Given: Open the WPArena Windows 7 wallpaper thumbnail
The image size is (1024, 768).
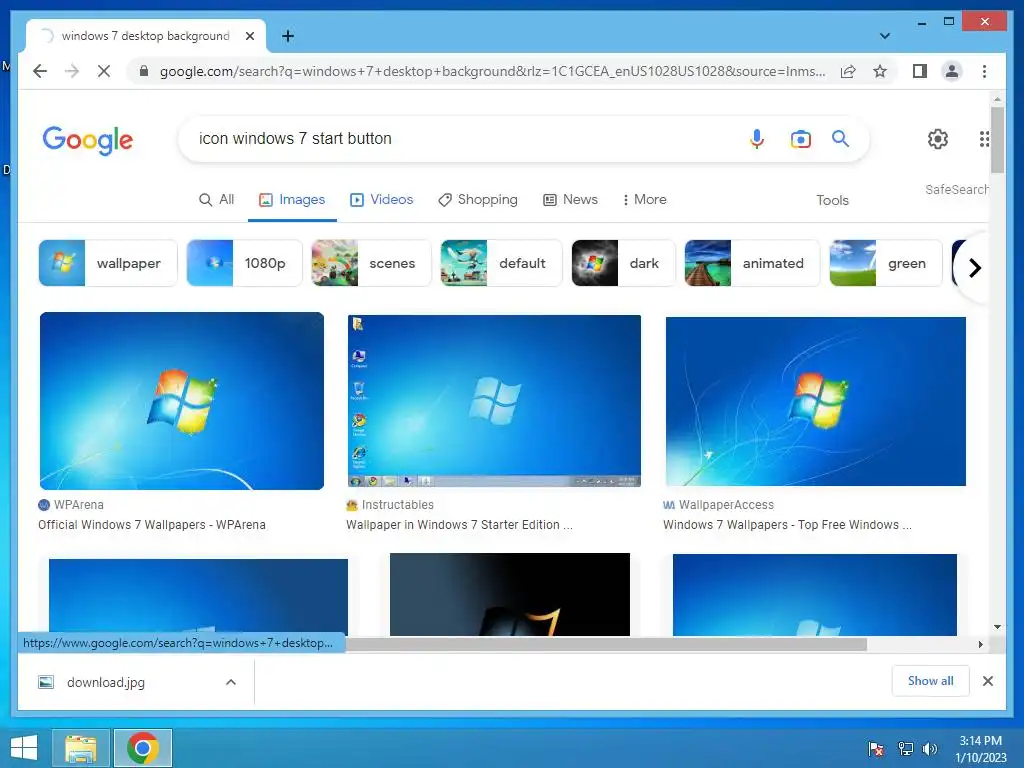Looking at the screenshot, I should tap(182, 401).
